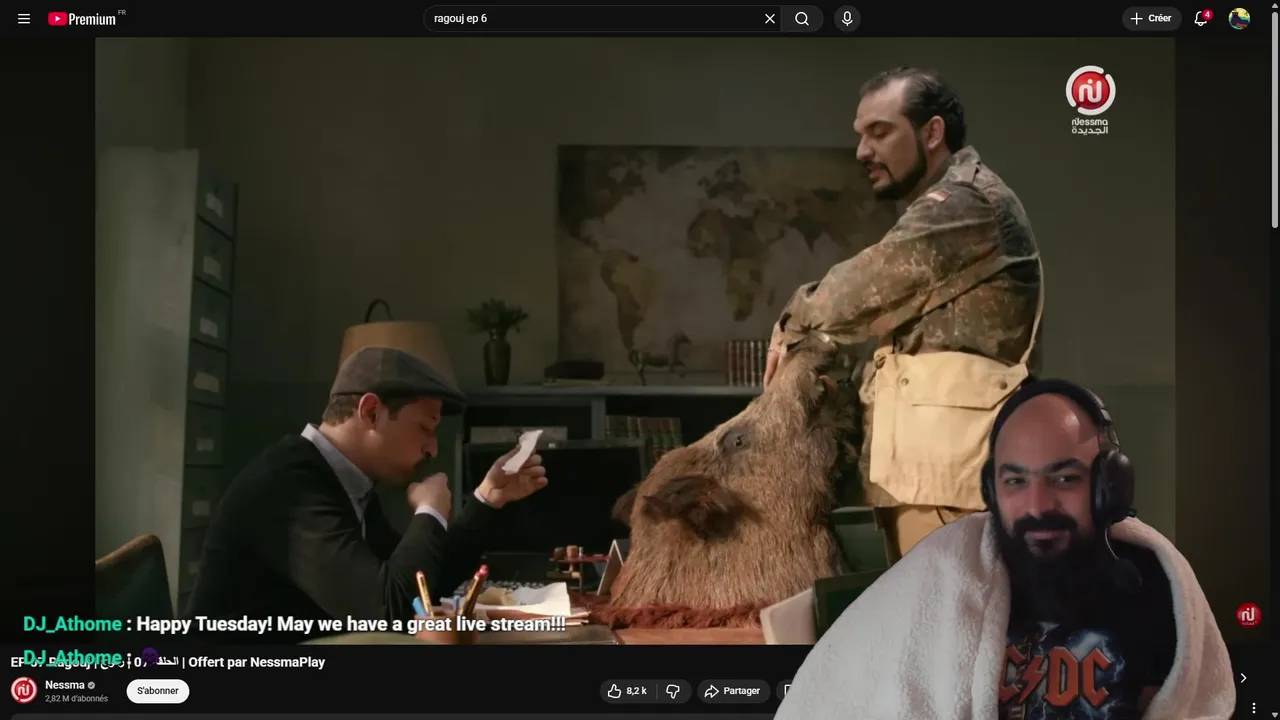Open the notifications bell
Image resolution: width=1280 pixels, height=720 pixels.
coord(1201,19)
